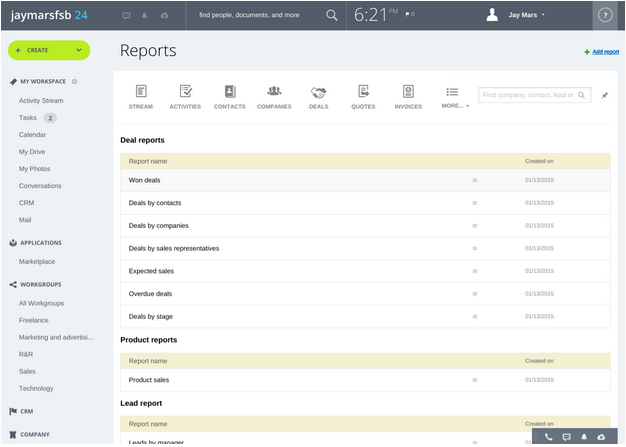Open the Deals by stage report
The width and height of the screenshot is (626, 447).
tap(151, 316)
